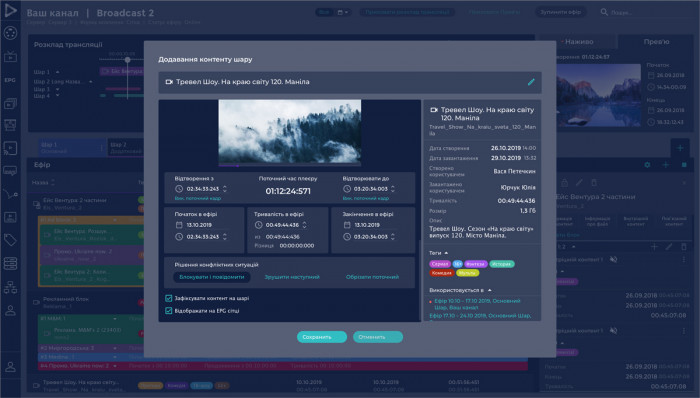Select the Блокувати і повідомити option

(x=212, y=277)
